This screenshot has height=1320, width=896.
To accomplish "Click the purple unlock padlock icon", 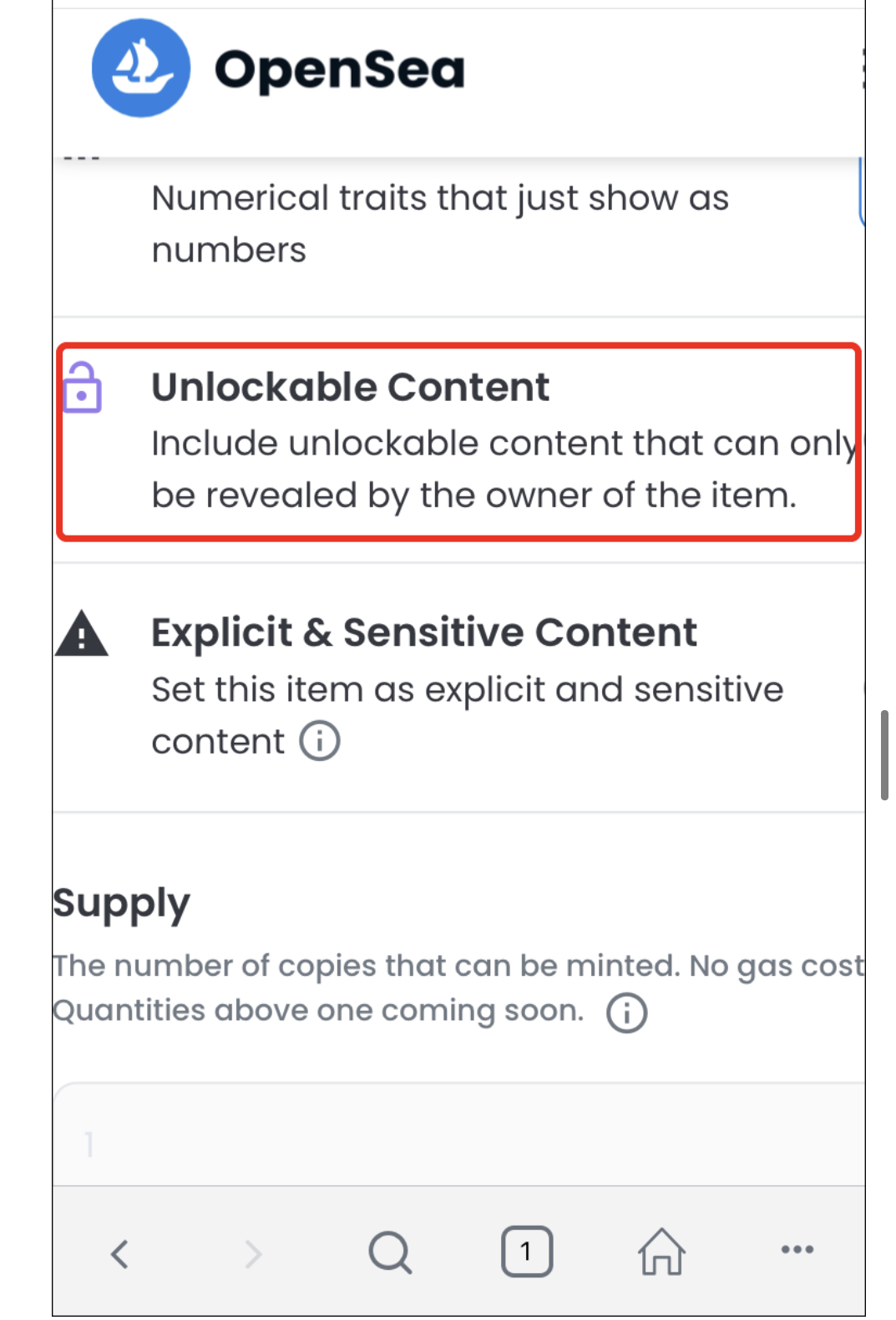I will pyautogui.click(x=82, y=388).
